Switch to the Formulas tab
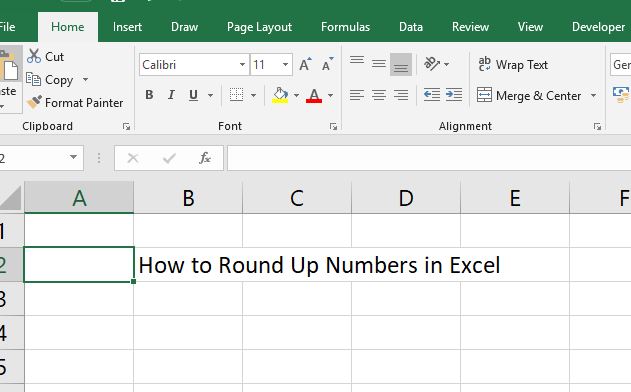 [345, 27]
